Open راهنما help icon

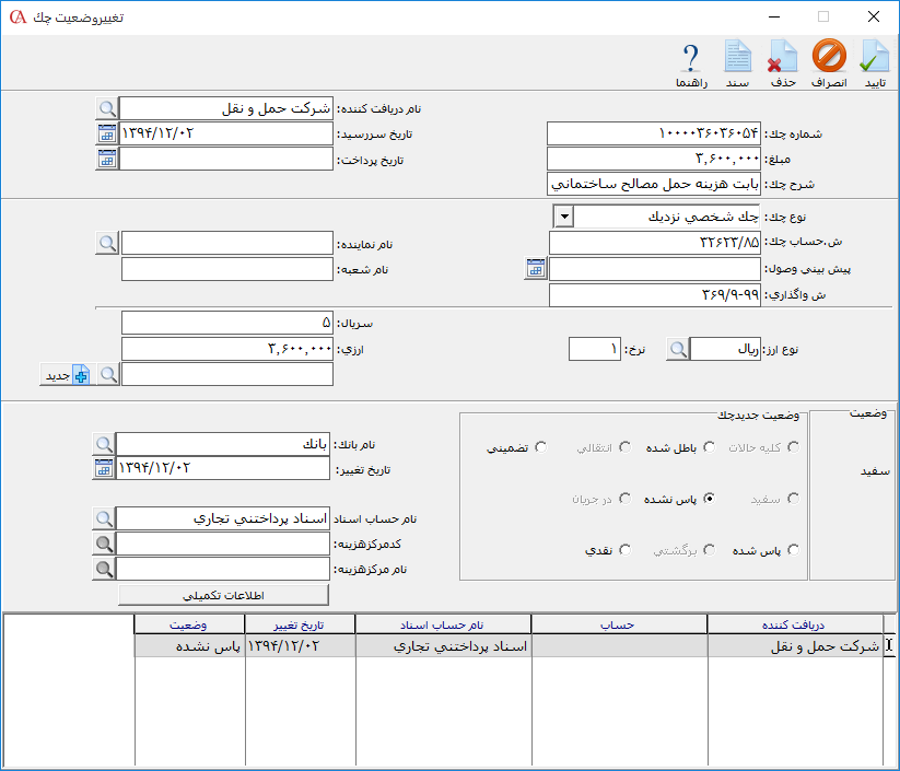point(691,60)
